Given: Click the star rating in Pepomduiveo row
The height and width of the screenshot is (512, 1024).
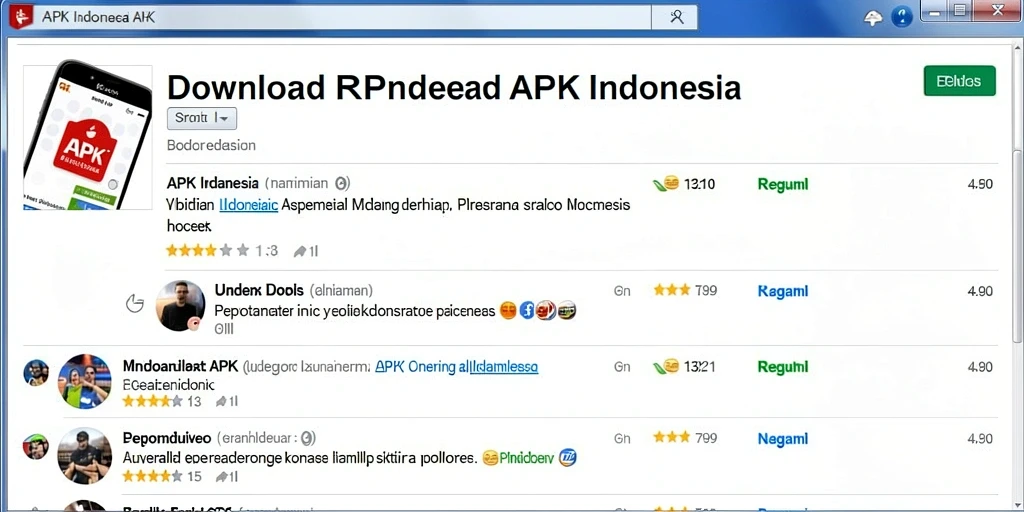Looking at the screenshot, I should coord(153,476).
